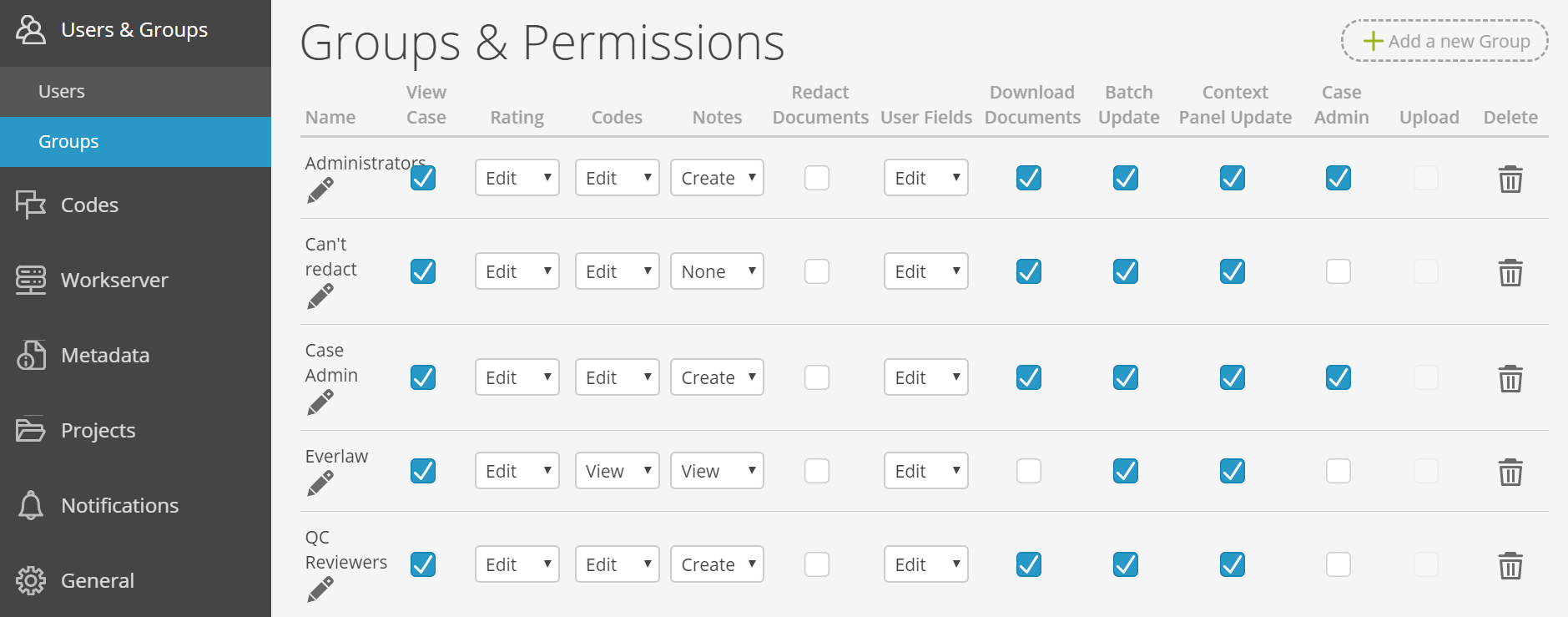Edit the QC Reviewers group name pencil

(x=320, y=589)
